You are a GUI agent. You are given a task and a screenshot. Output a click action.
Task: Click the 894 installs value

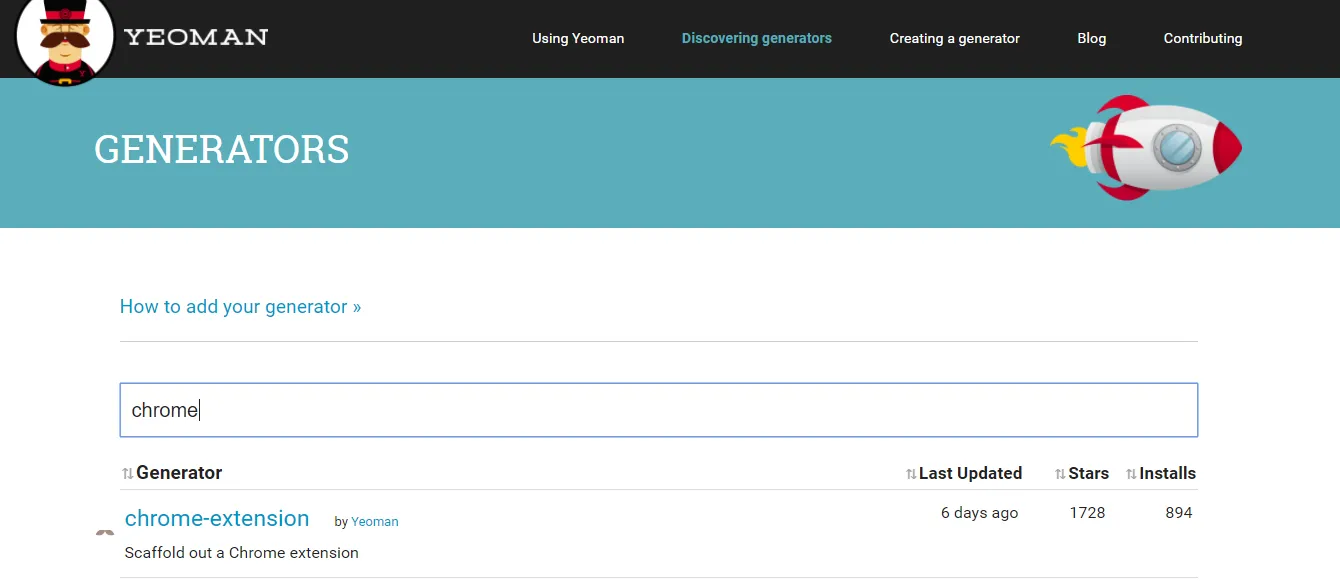coord(1179,513)
